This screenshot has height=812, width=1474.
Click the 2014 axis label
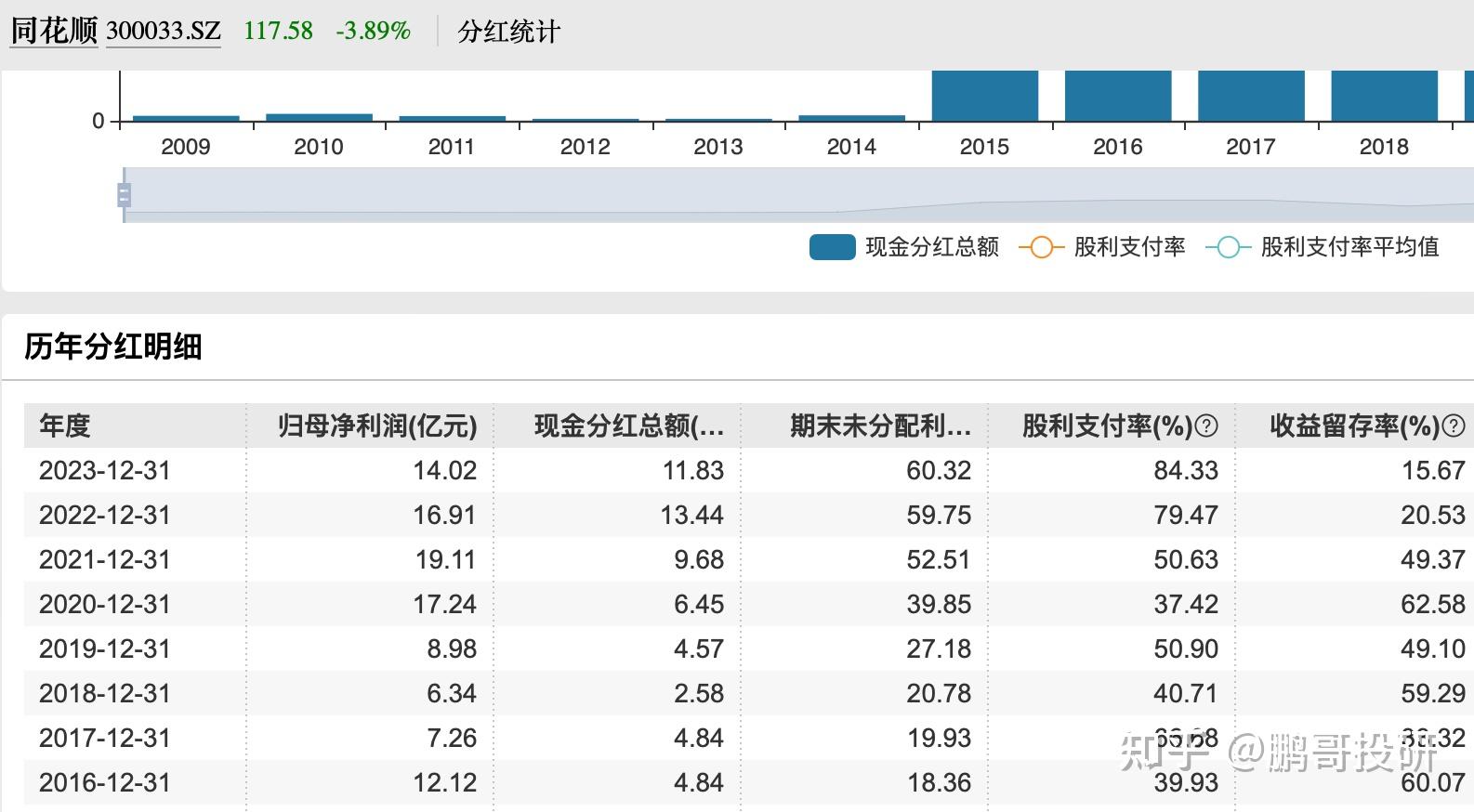851,147
